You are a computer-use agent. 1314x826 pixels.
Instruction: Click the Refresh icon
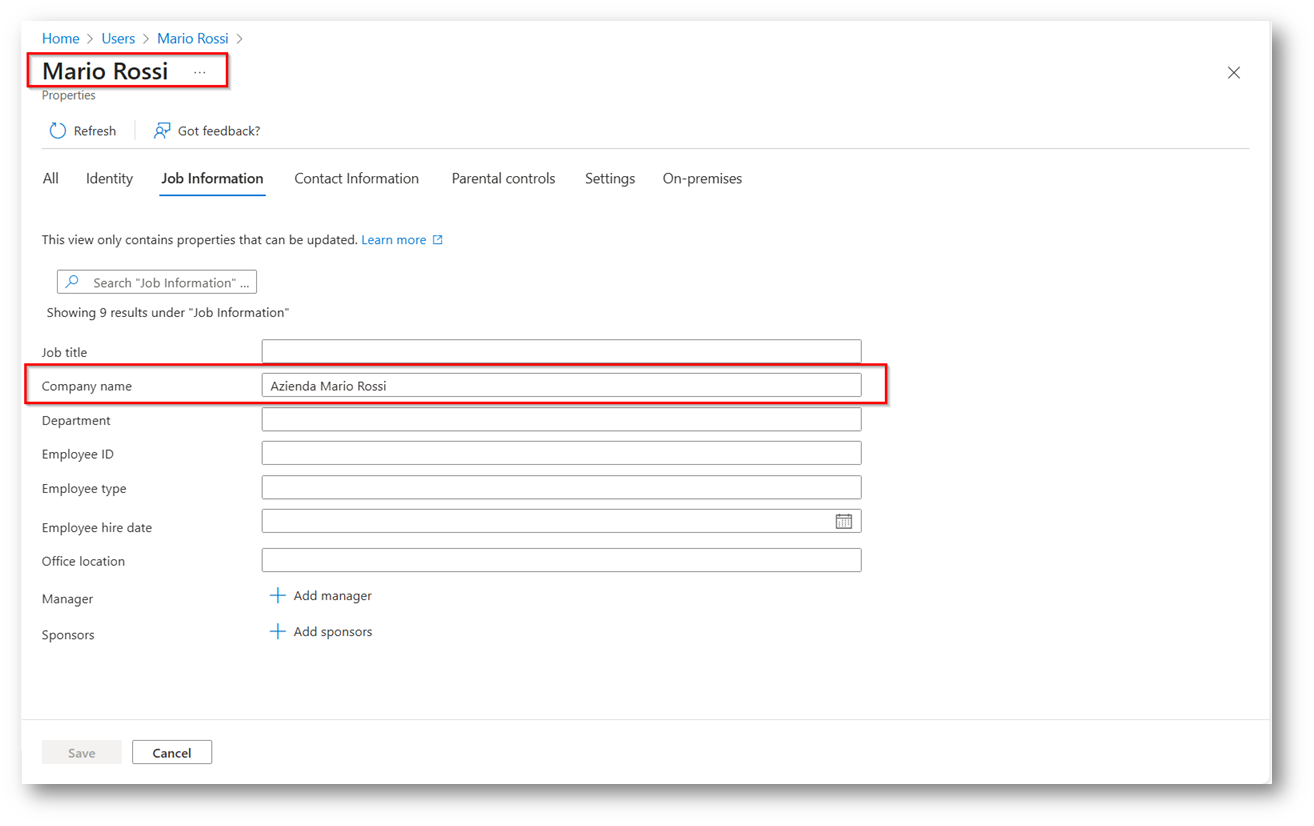click(x=58, y=131)
